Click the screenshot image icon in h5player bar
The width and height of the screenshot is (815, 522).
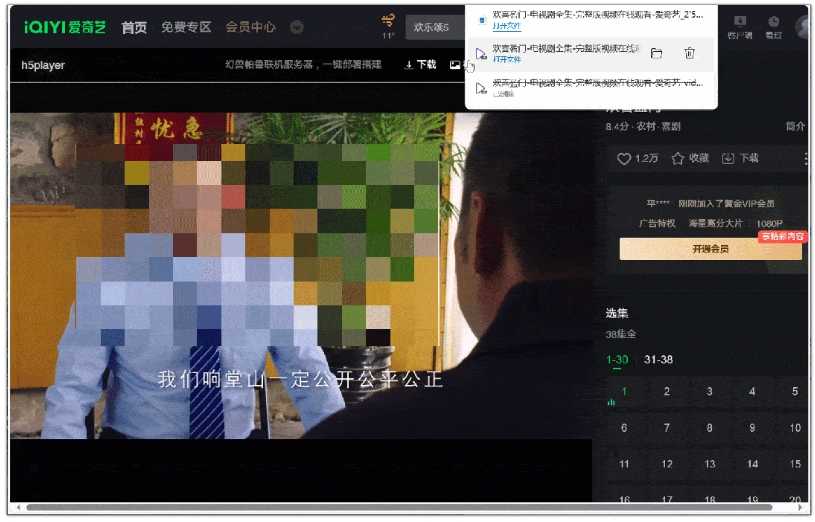click(x=455, y=65)
